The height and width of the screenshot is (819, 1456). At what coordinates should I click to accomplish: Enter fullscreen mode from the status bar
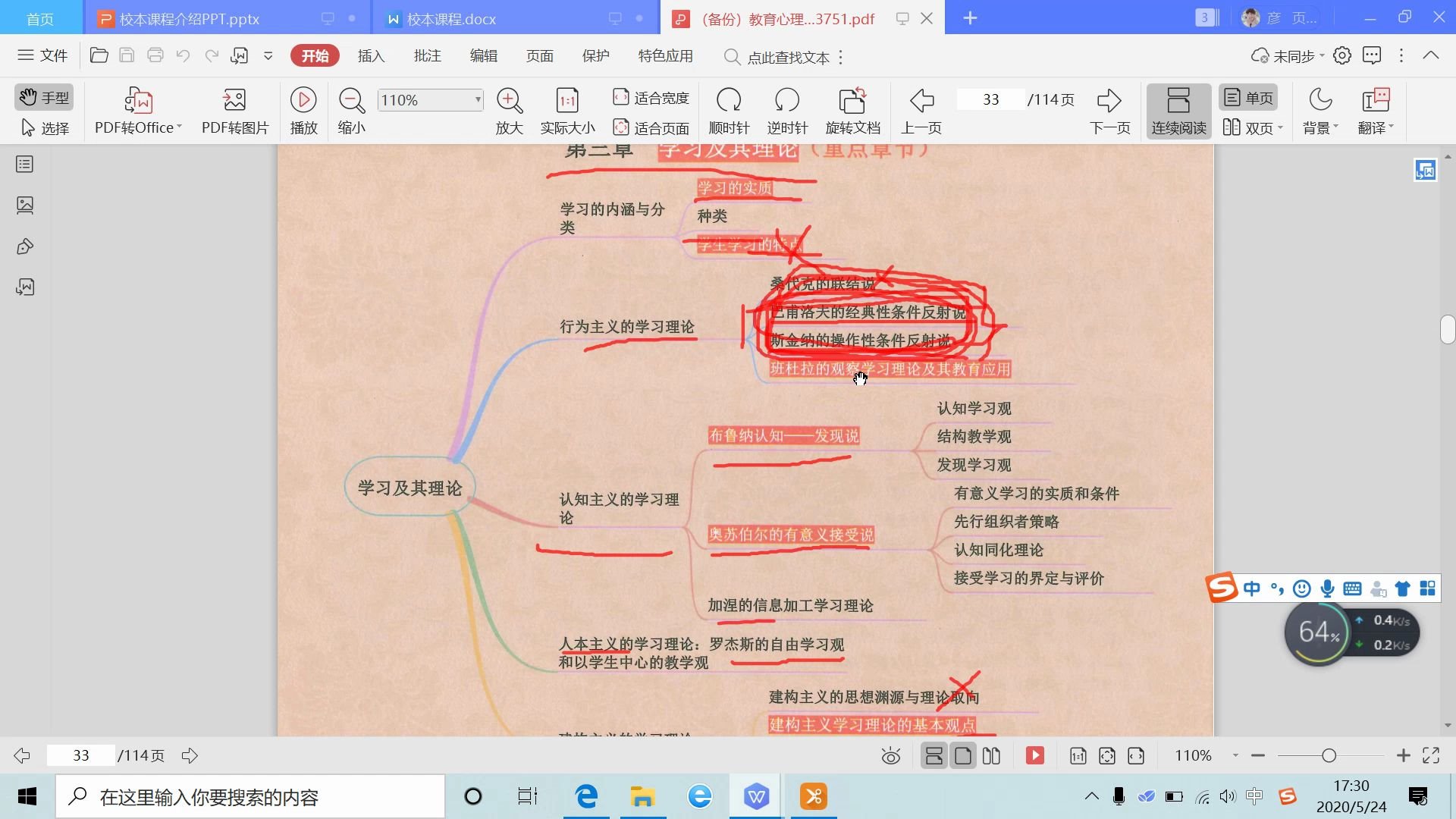click(x=1432, y=755)
